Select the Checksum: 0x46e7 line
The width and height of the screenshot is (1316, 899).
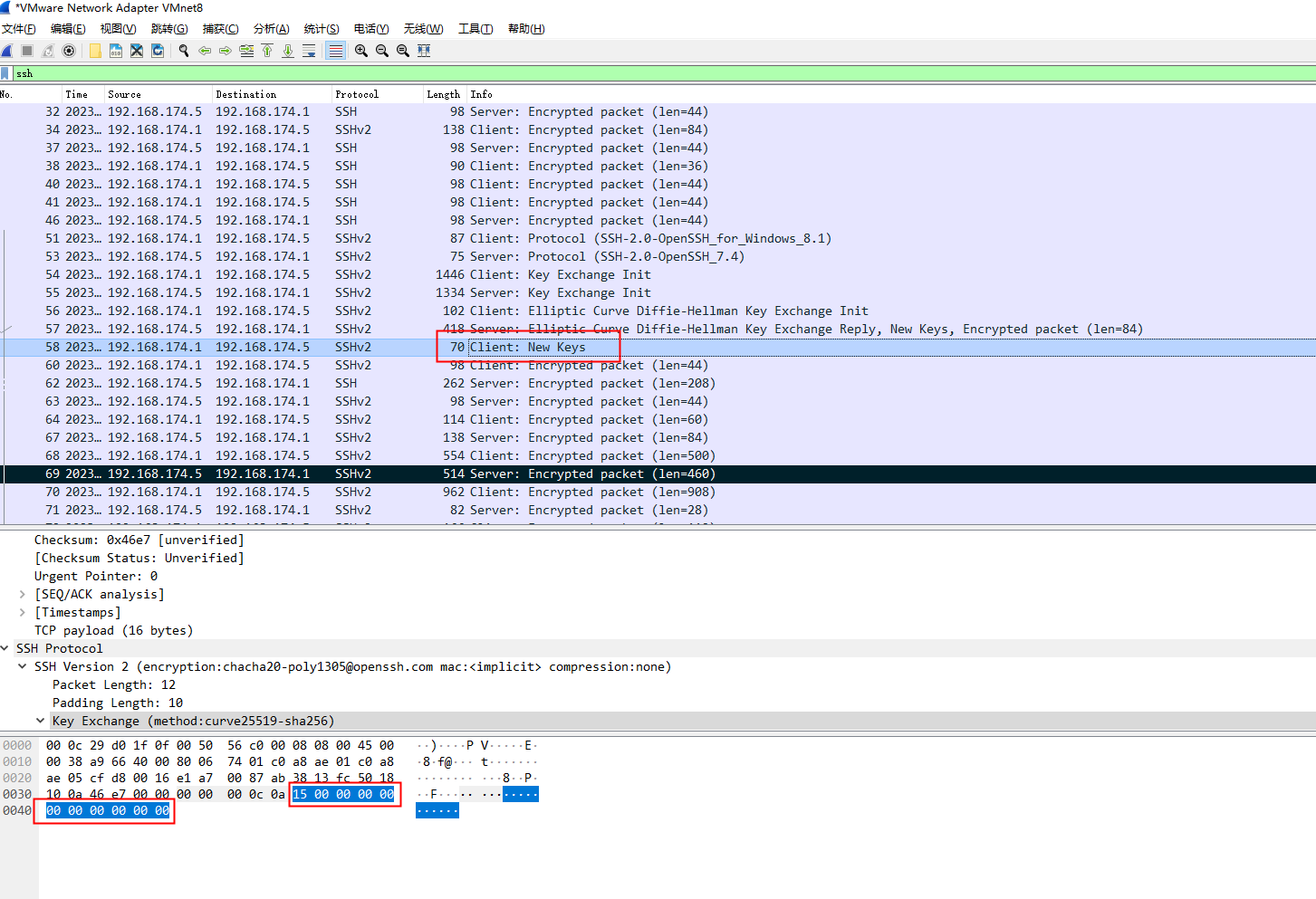point(139,540)
